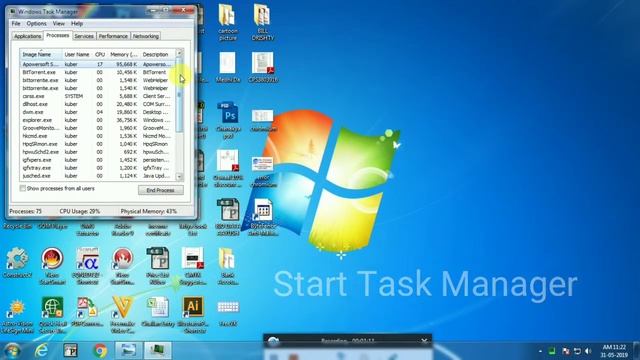Sort processes by Image Name column
Screen dimensions: 640x360
pos(41,54)
